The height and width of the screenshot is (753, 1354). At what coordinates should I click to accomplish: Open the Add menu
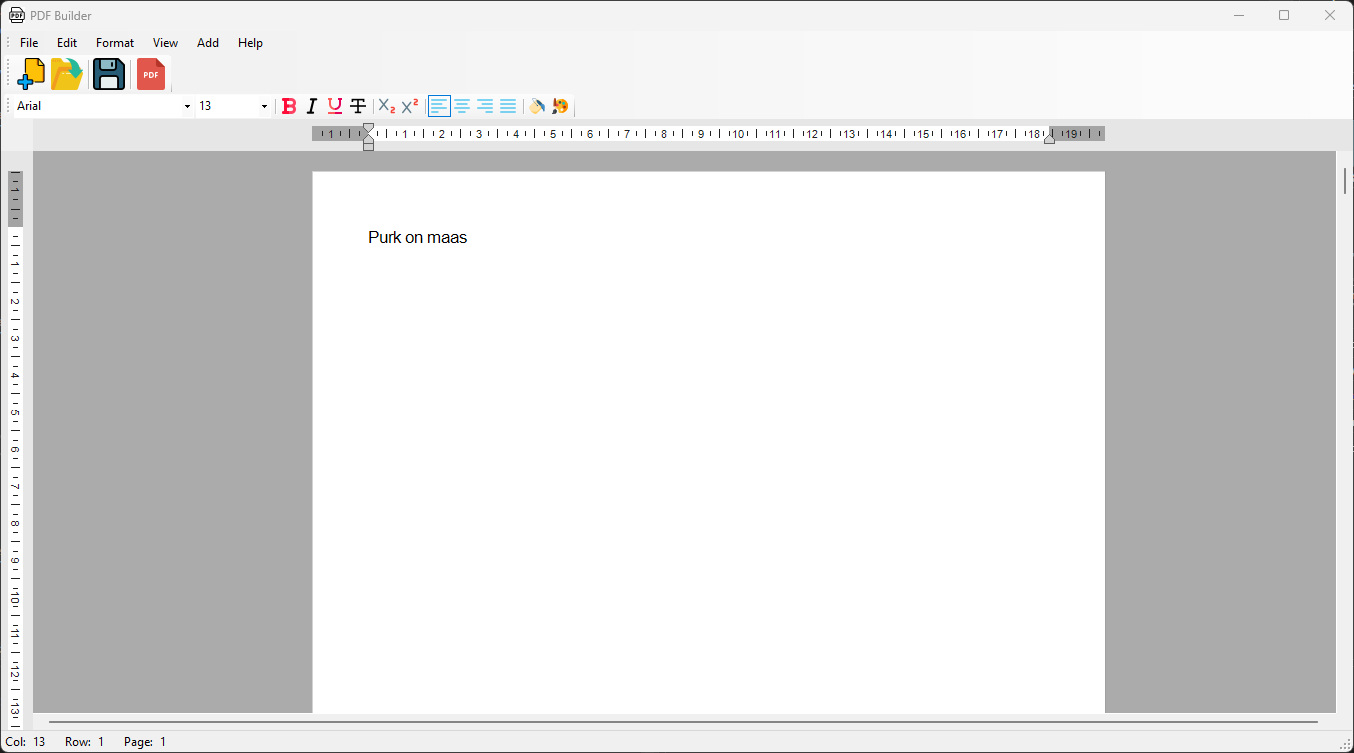click(x=208, y=43)
